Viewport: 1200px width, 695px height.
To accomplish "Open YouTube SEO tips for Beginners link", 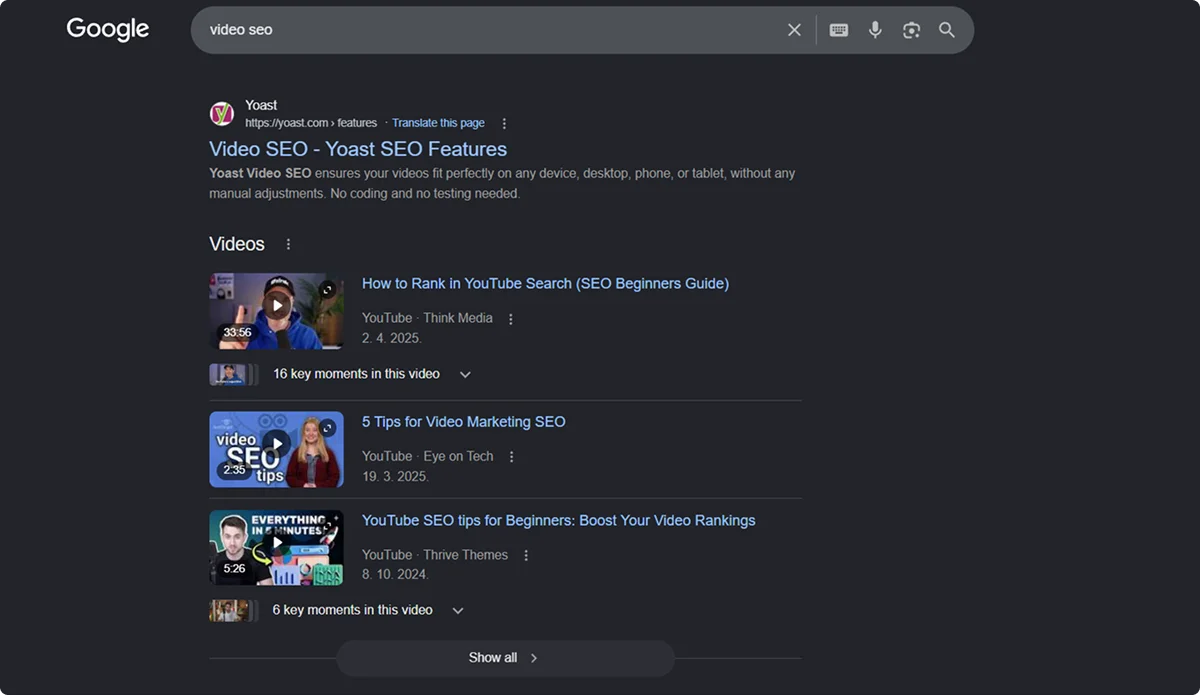I will point(559,521).
